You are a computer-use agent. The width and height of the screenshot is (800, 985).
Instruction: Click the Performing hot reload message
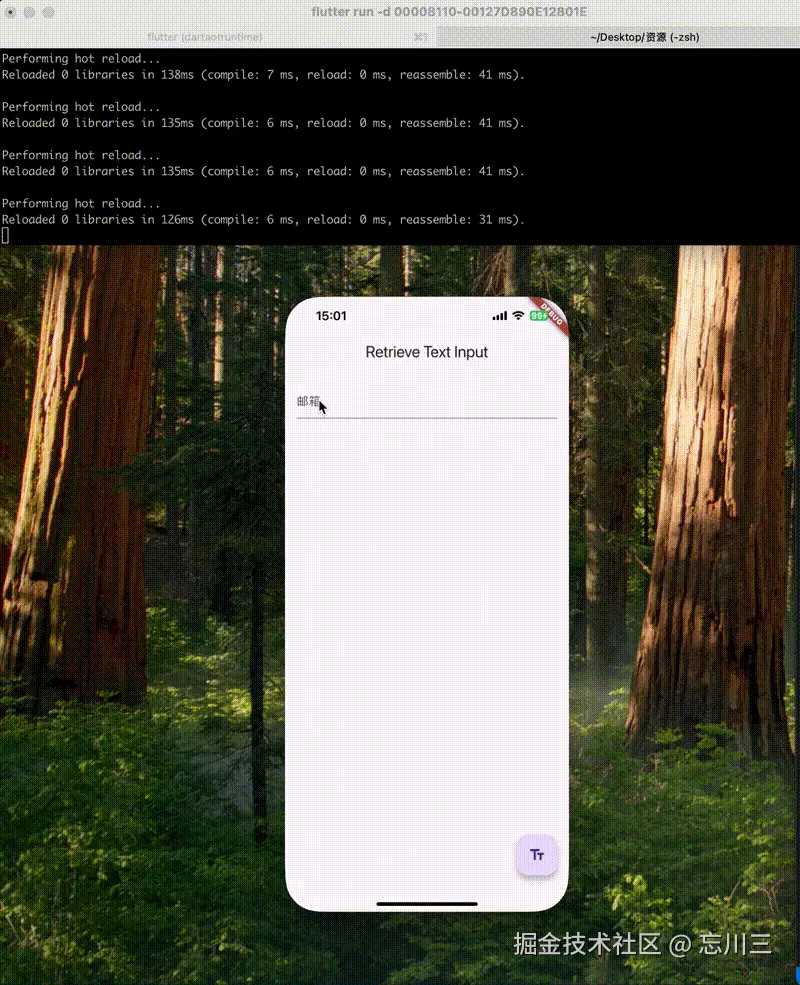pos(80,203)
